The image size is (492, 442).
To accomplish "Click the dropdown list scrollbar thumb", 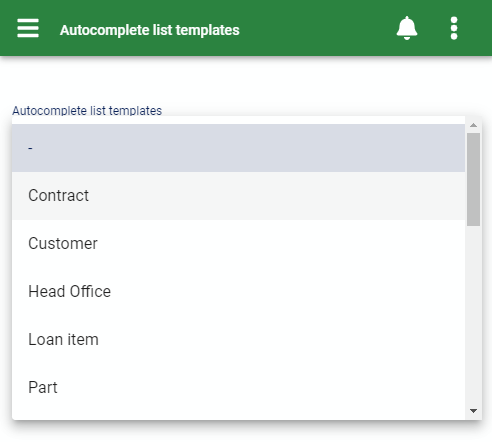I will coord(473,179).
